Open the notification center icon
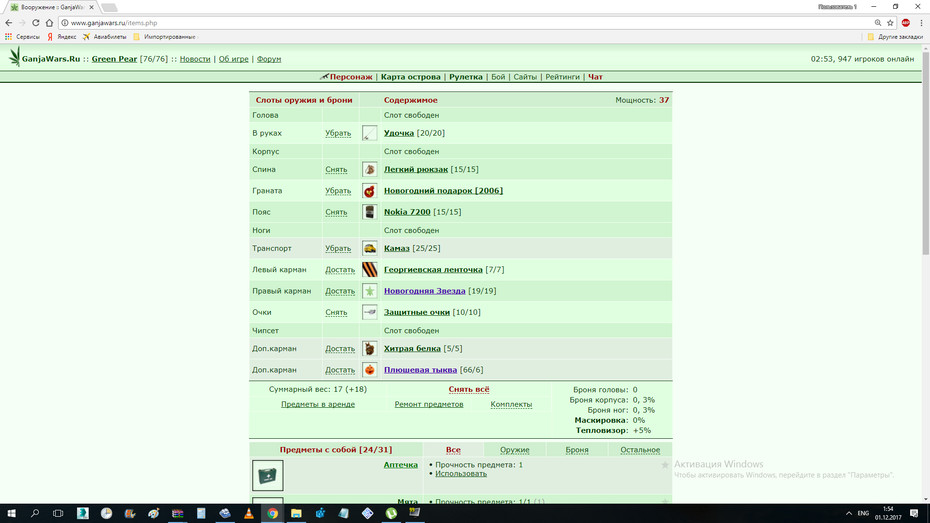This screenshot has width=930, height=523. 914,514
